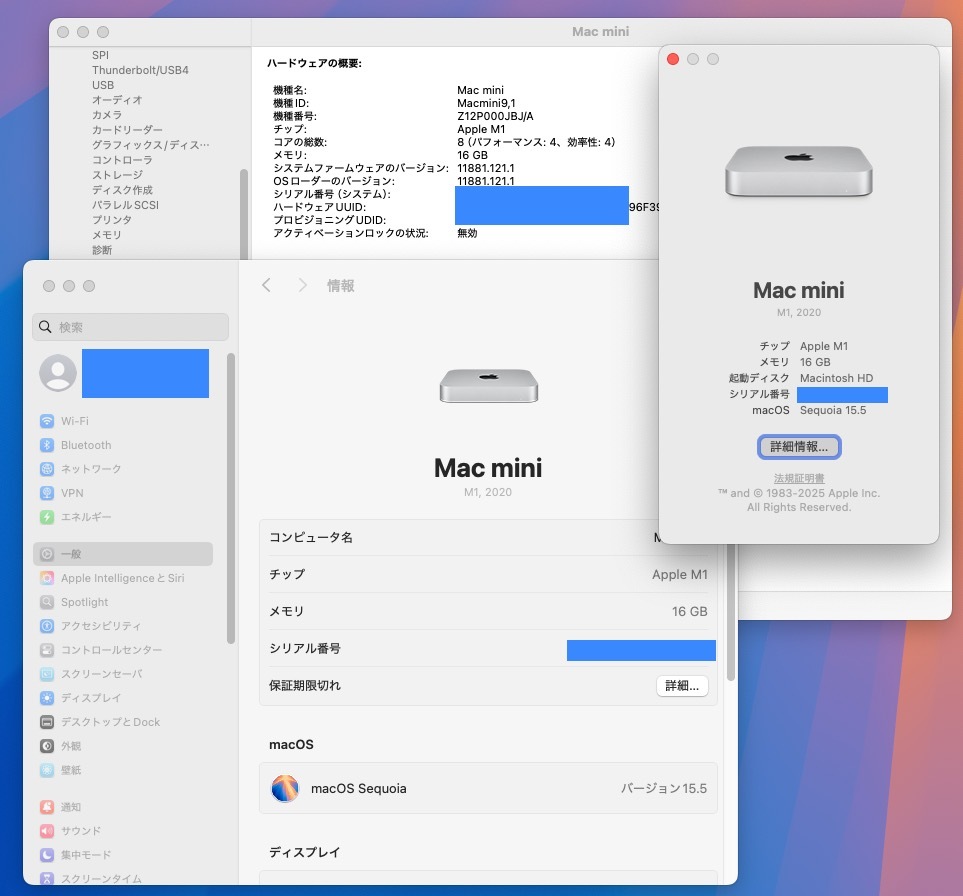Select ストレージ in System Information sidebar
The image size is (963, 896).
click(117, 174)
